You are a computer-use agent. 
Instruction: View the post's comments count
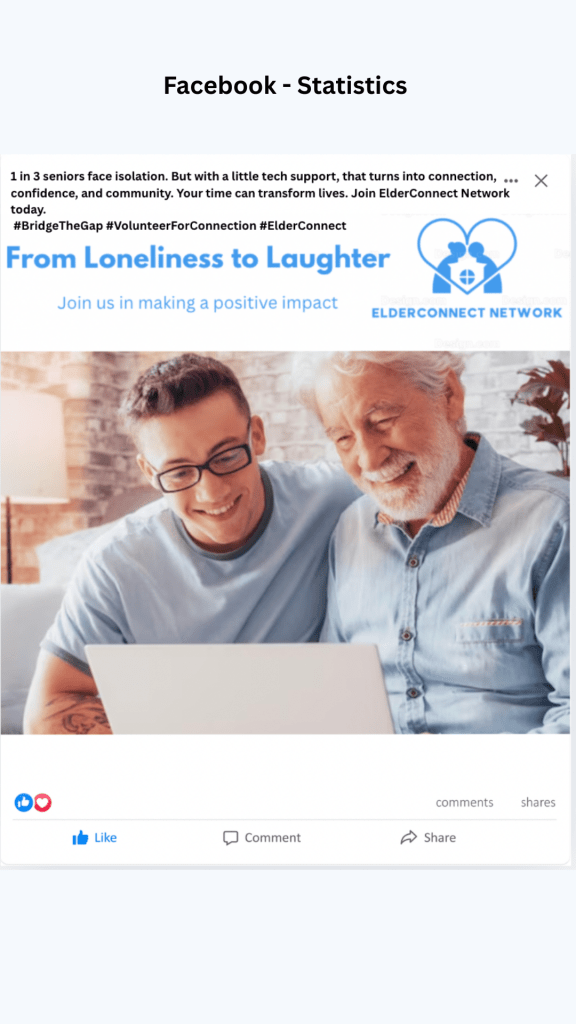[x=464, y=803]
